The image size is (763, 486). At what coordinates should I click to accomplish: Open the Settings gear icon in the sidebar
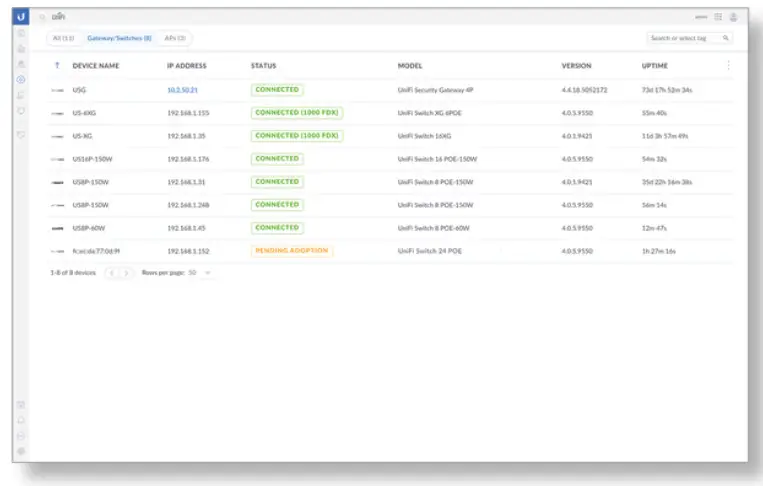coord(21,451)
